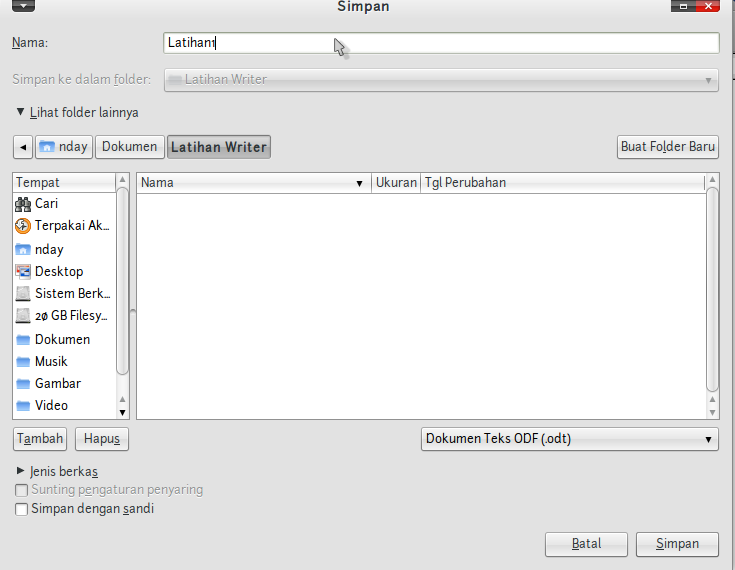This screenshot has width=735, height=570.
Task: Select the Desktop label in places
Action: tap(59, 272)
